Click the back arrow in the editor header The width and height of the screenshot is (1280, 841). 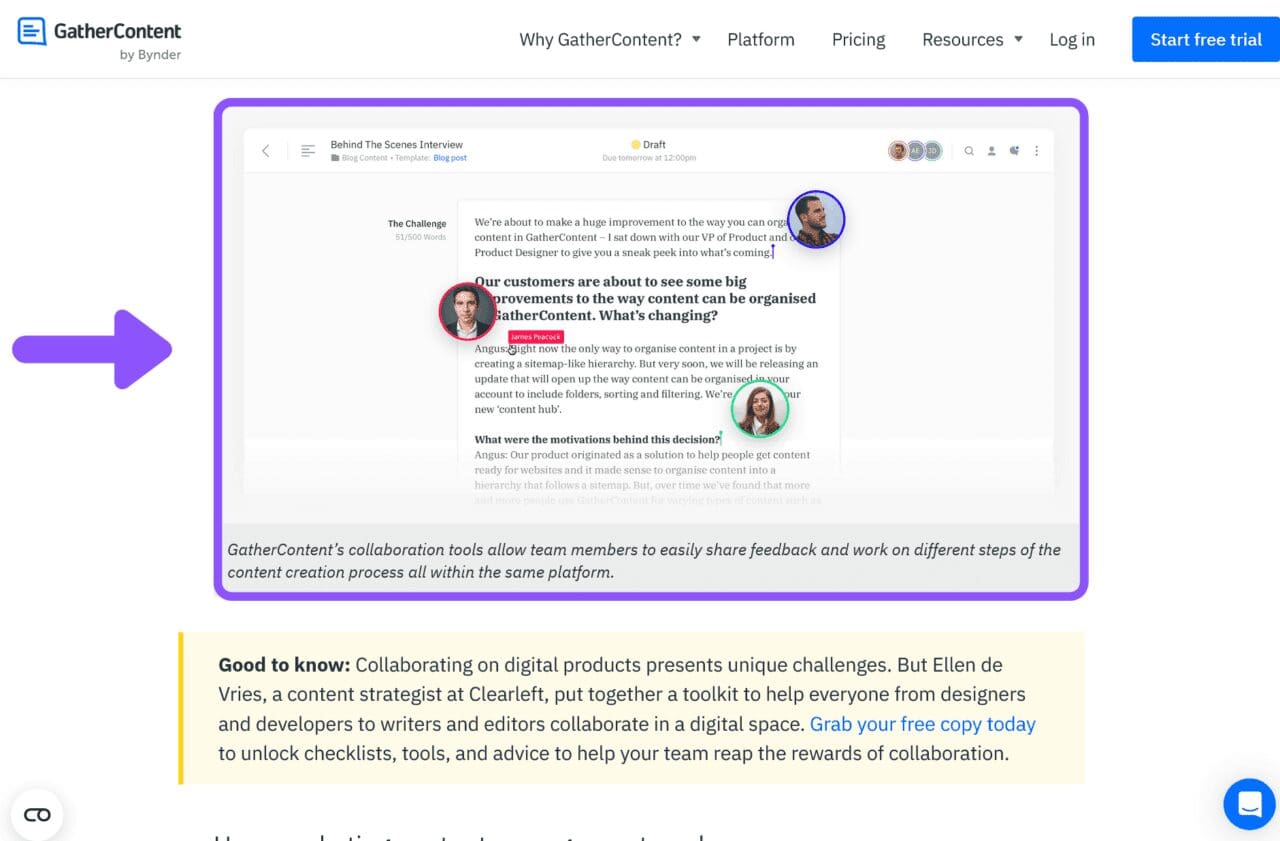266,151
